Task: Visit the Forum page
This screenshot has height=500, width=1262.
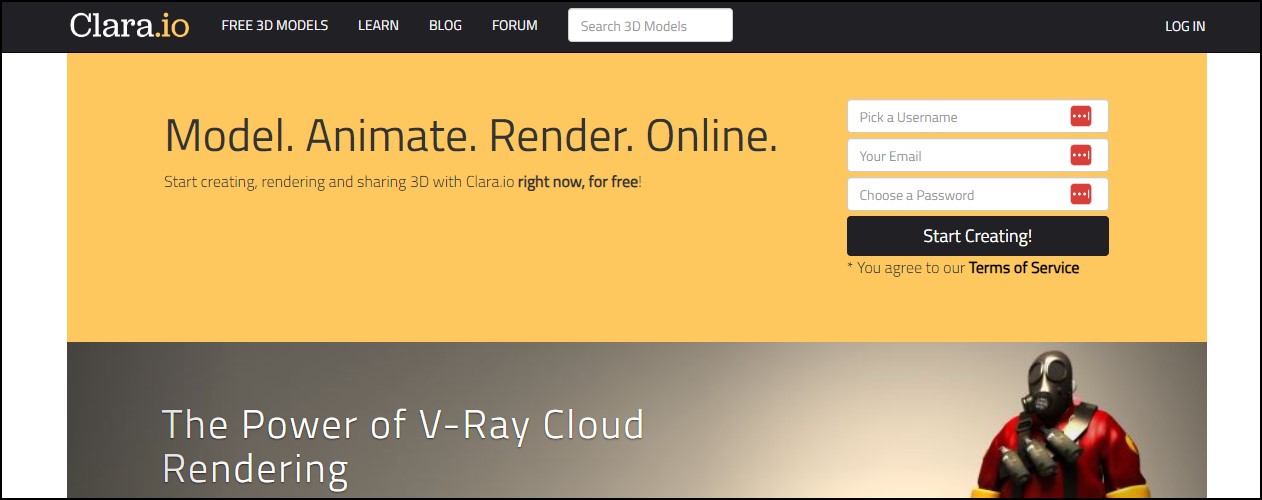Action: click(514, 26)
